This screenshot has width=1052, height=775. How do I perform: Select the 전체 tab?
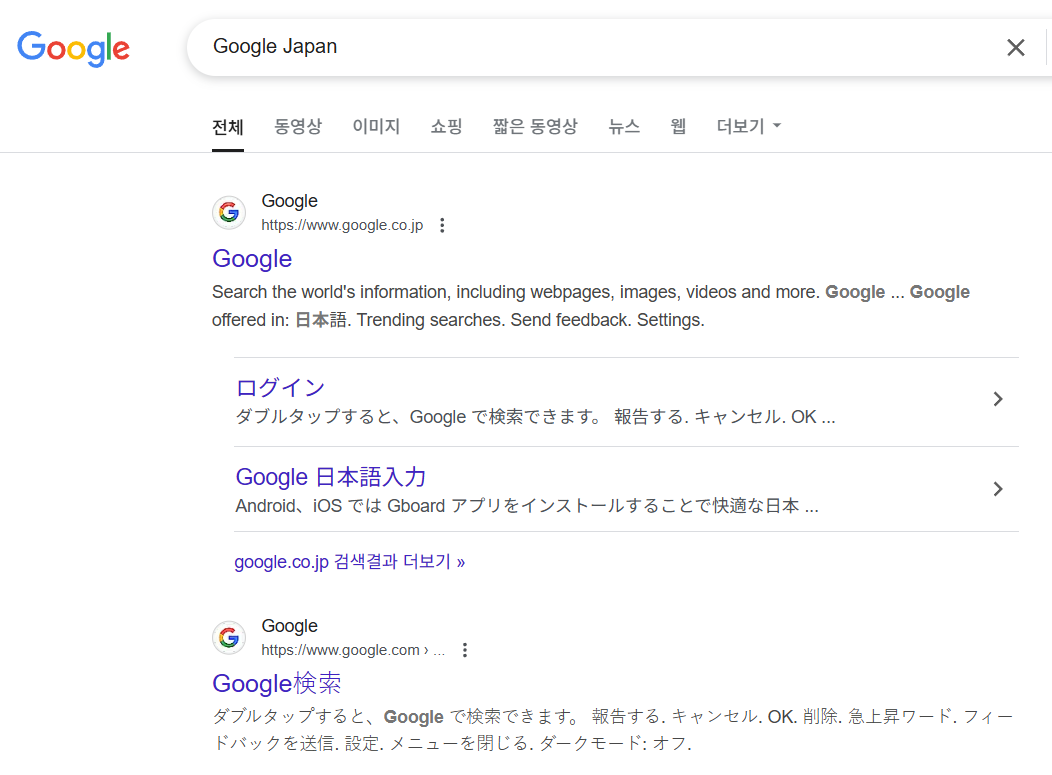[227, 127]
